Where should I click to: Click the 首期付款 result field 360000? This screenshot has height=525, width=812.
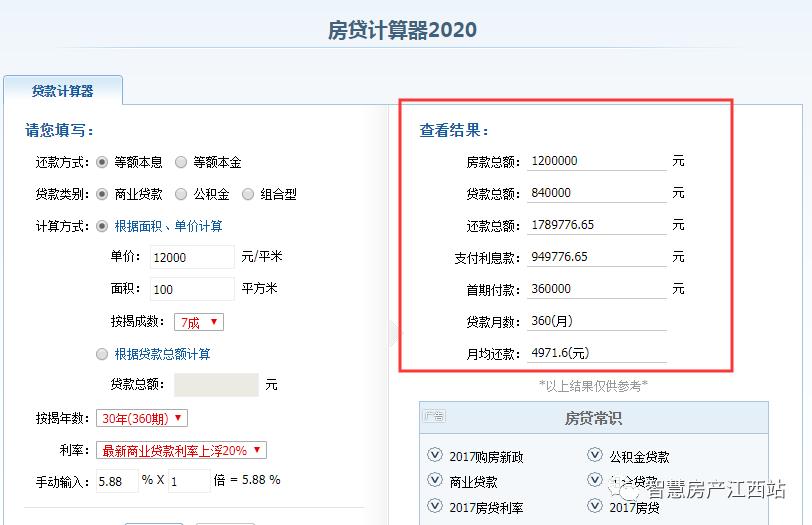tap(597, 289)
